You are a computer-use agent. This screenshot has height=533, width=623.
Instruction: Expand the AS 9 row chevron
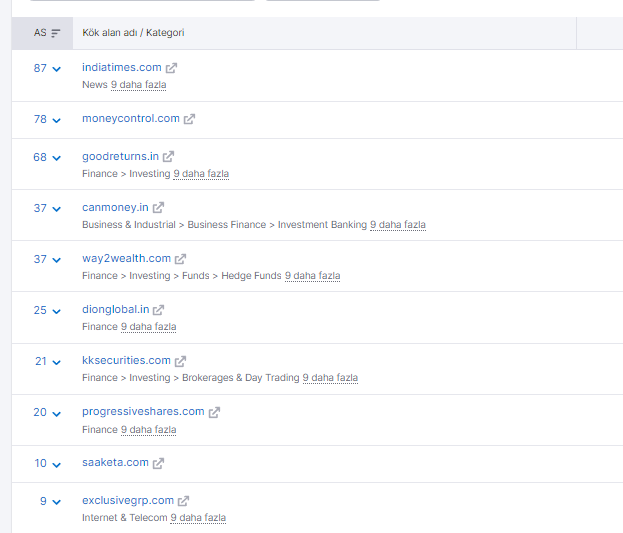tap(56, 502)
